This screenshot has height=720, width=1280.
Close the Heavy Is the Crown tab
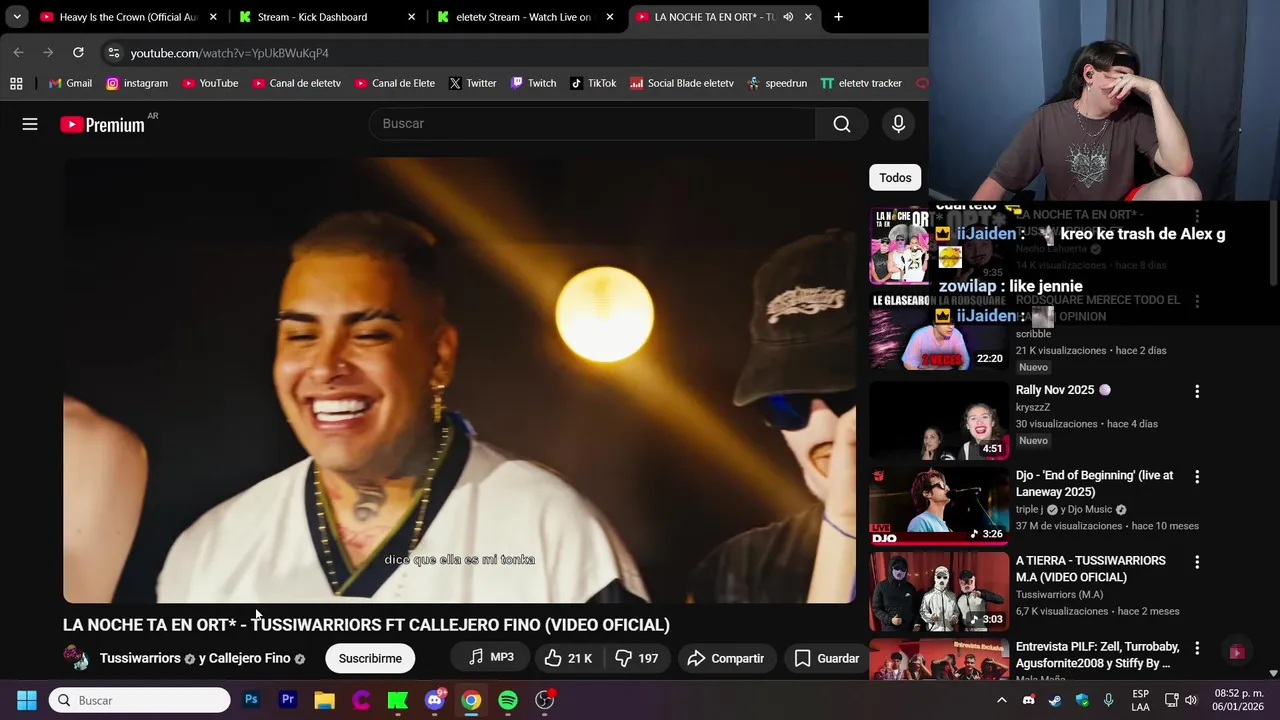[213, 17]
